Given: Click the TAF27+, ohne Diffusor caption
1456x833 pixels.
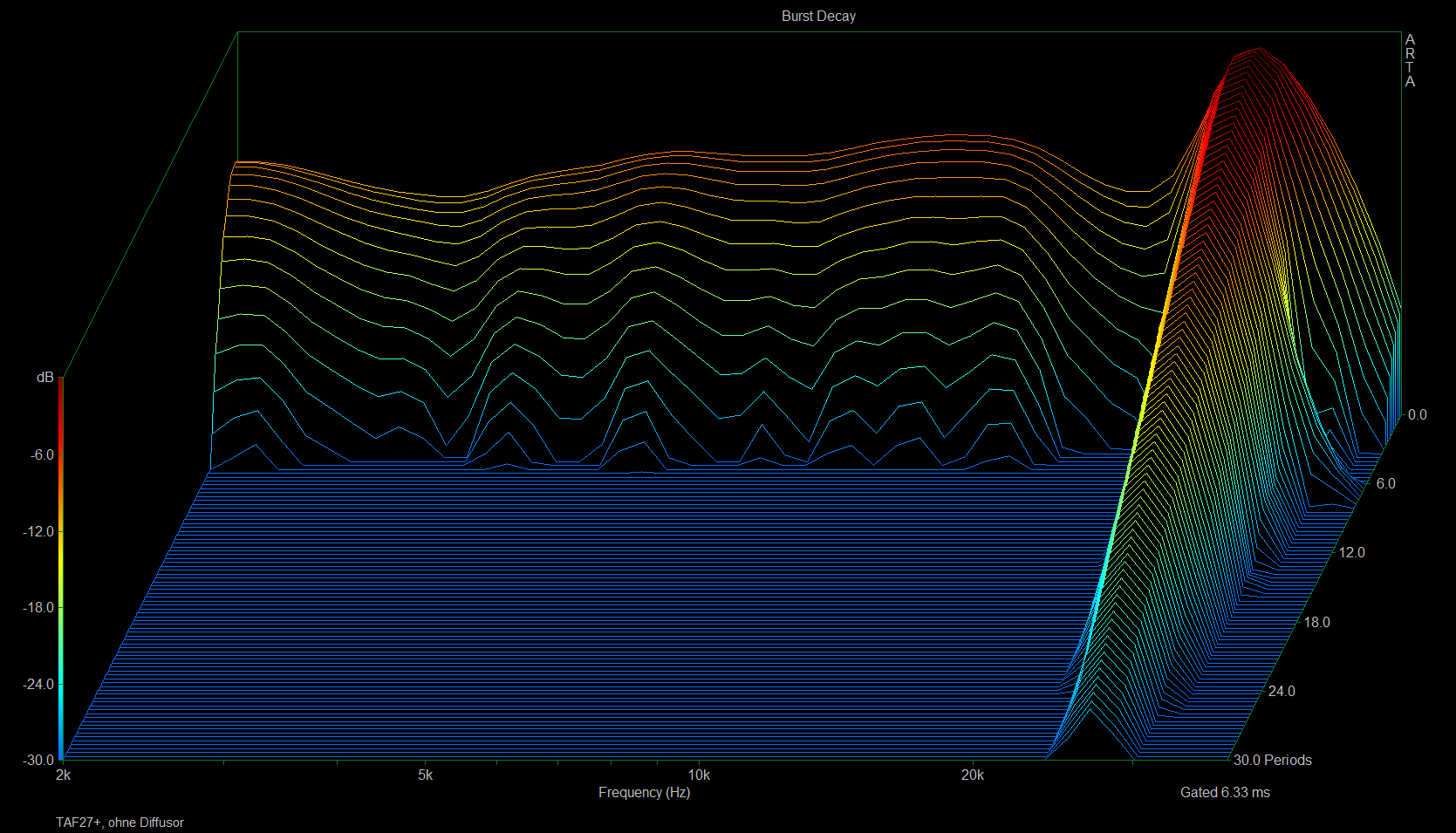Looking at the screenshot, I should 120,822.
